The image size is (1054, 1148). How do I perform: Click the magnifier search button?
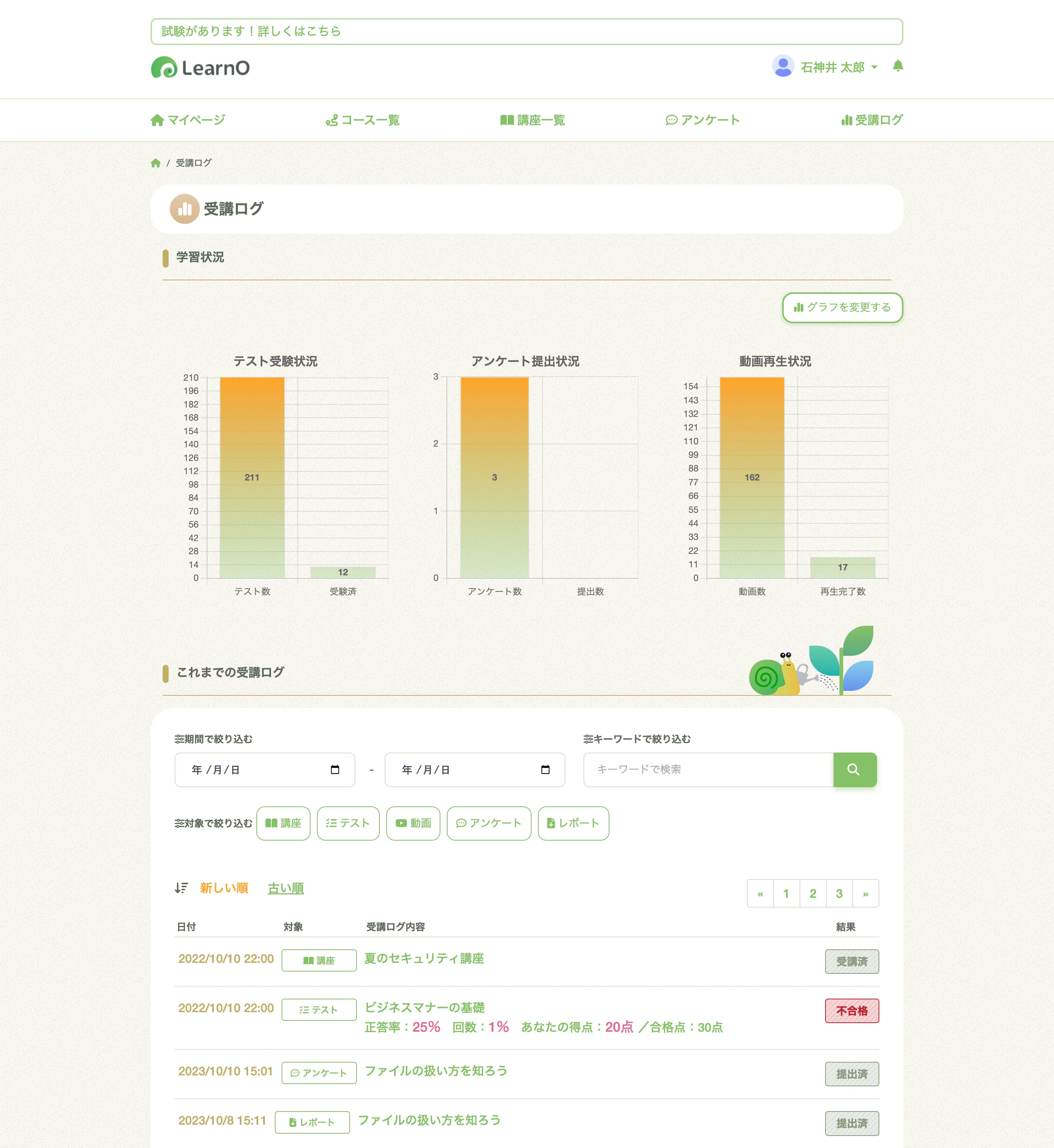click(x=854, y=769)
